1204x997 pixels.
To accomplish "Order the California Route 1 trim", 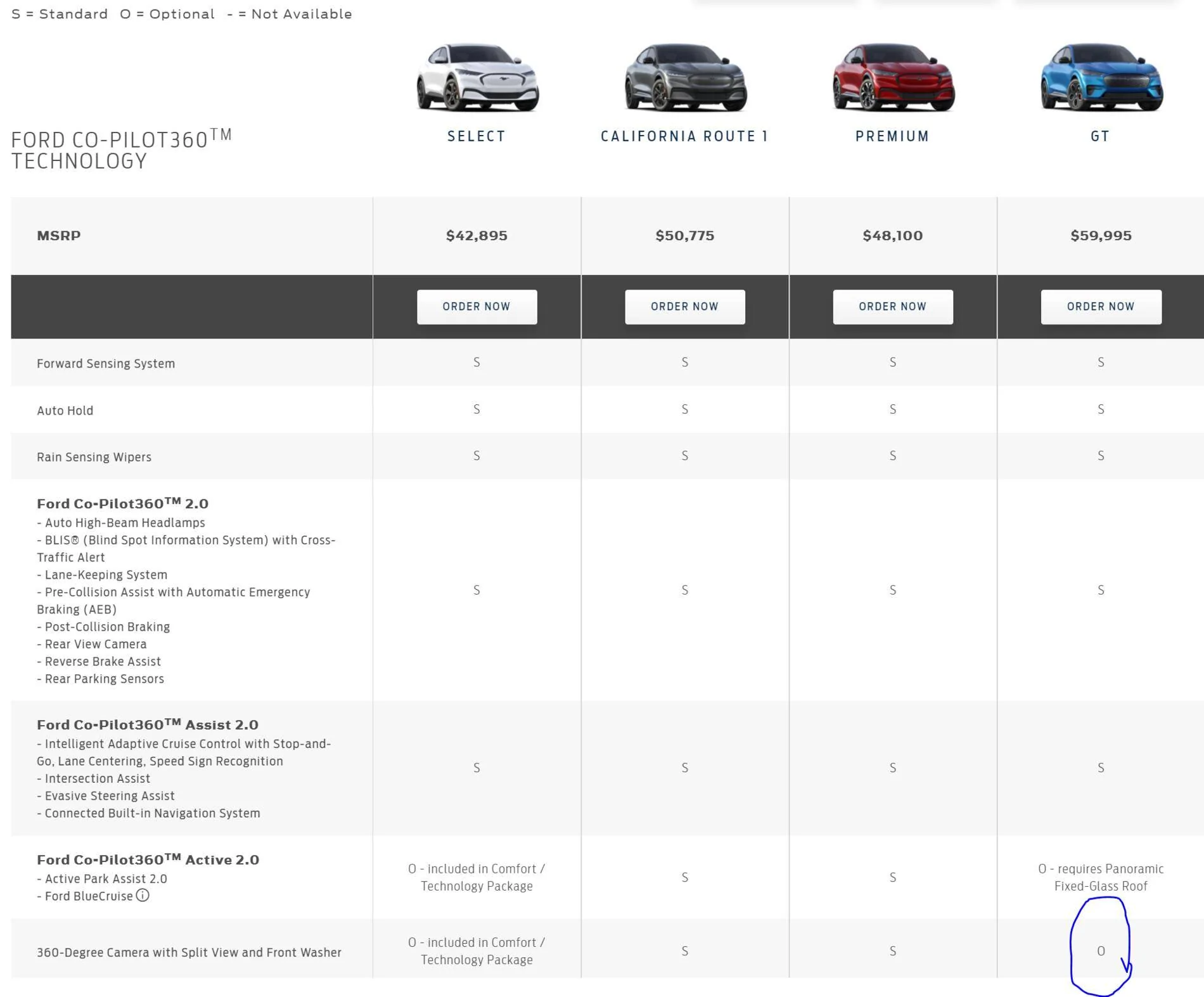I will pos(684,307).
